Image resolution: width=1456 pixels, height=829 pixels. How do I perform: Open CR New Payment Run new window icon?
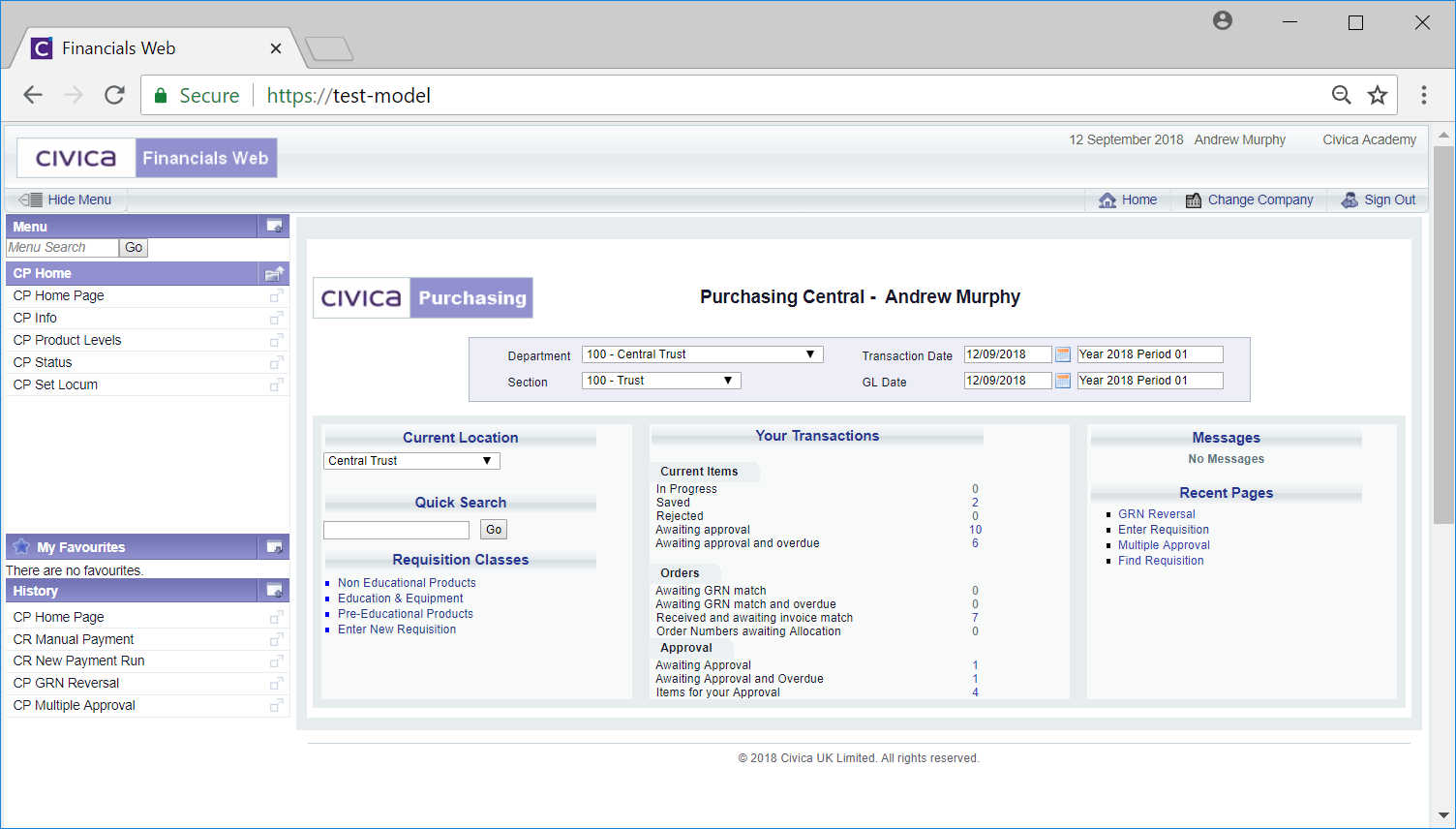coord(277,660)
